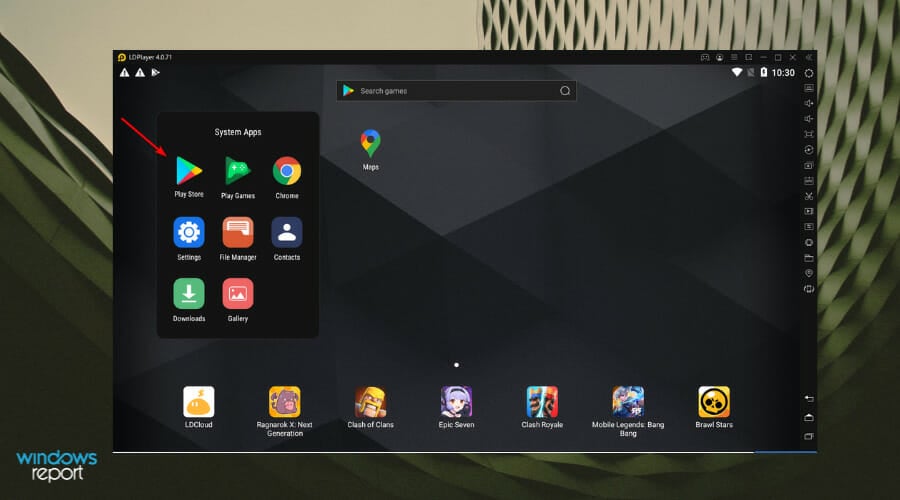Click the circular play-arrow sidebar icon

(x=809, y=150)
